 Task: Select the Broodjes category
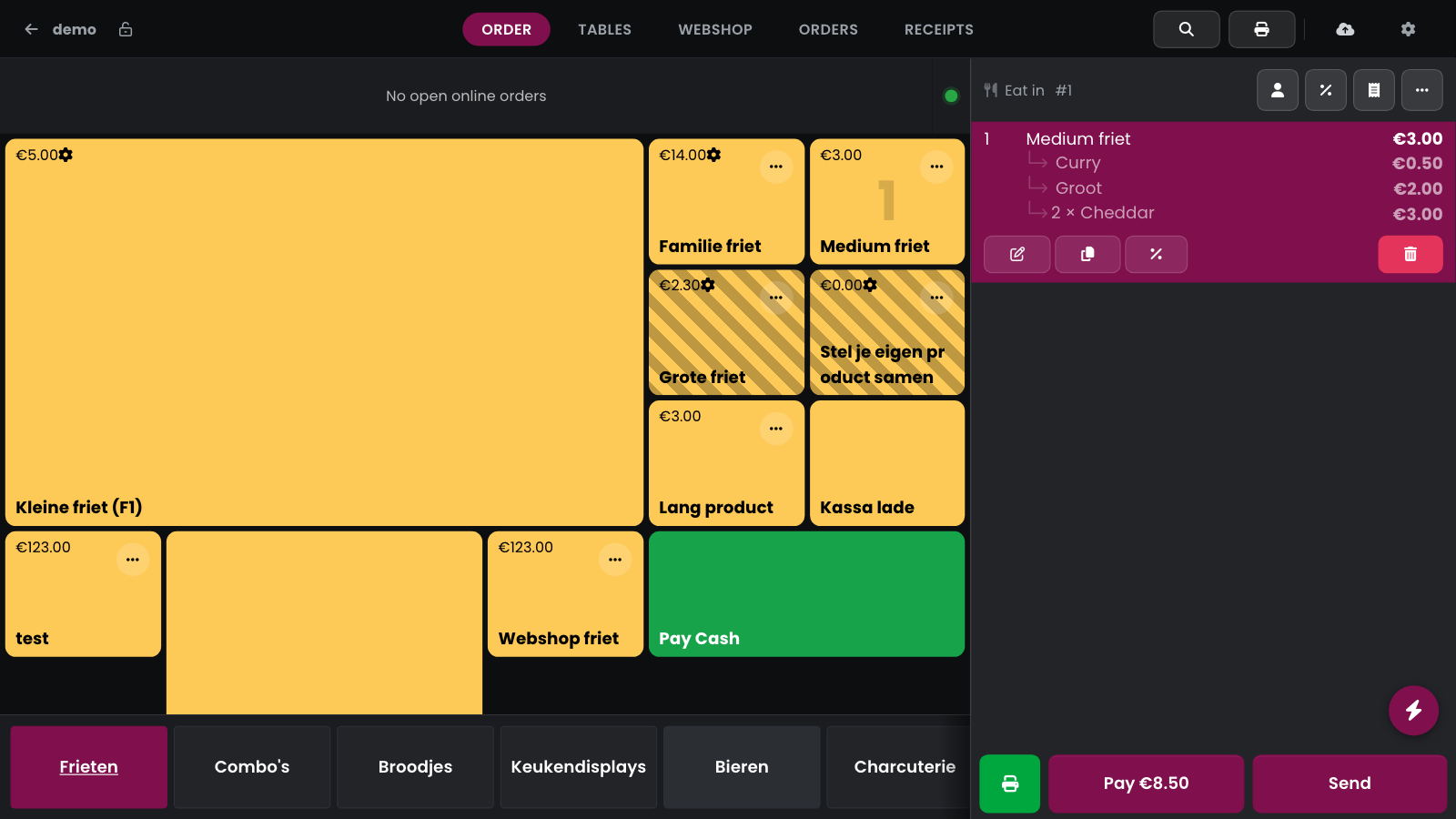click(415, 767)
